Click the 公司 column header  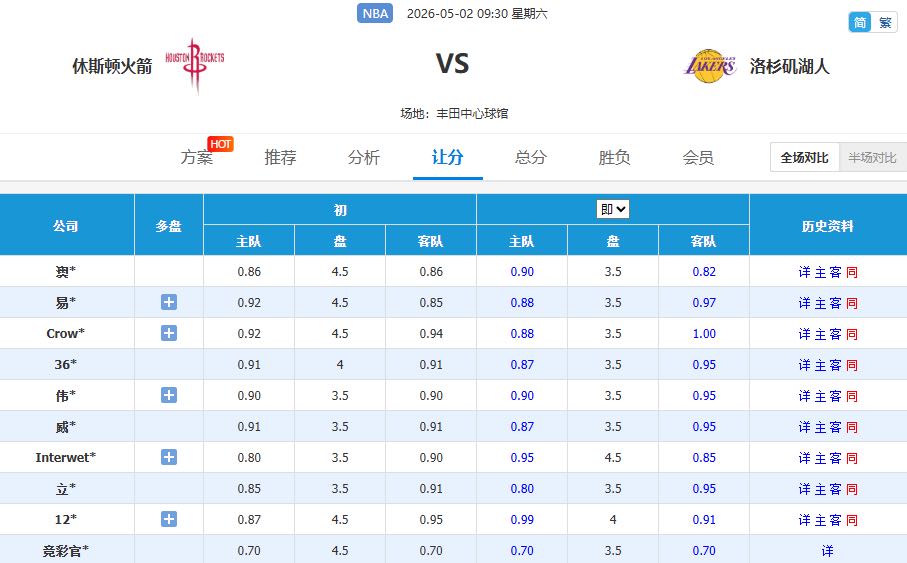[65, 226]
